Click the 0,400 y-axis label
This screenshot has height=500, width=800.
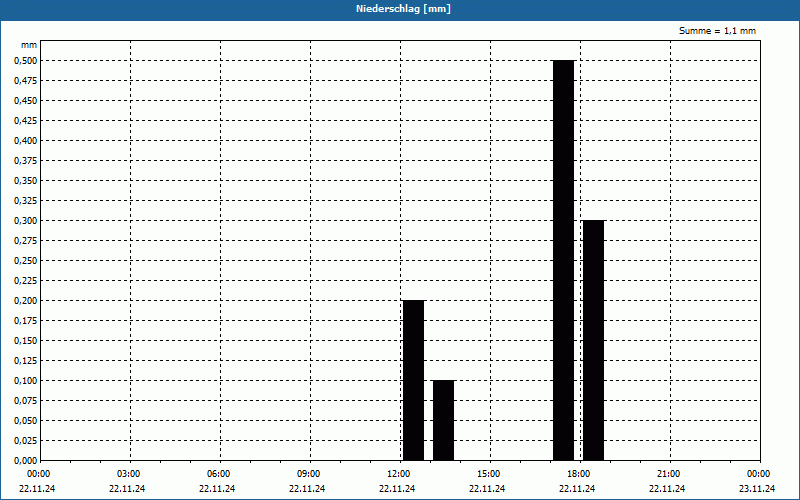pyautogui.click(x=26, y=141)
